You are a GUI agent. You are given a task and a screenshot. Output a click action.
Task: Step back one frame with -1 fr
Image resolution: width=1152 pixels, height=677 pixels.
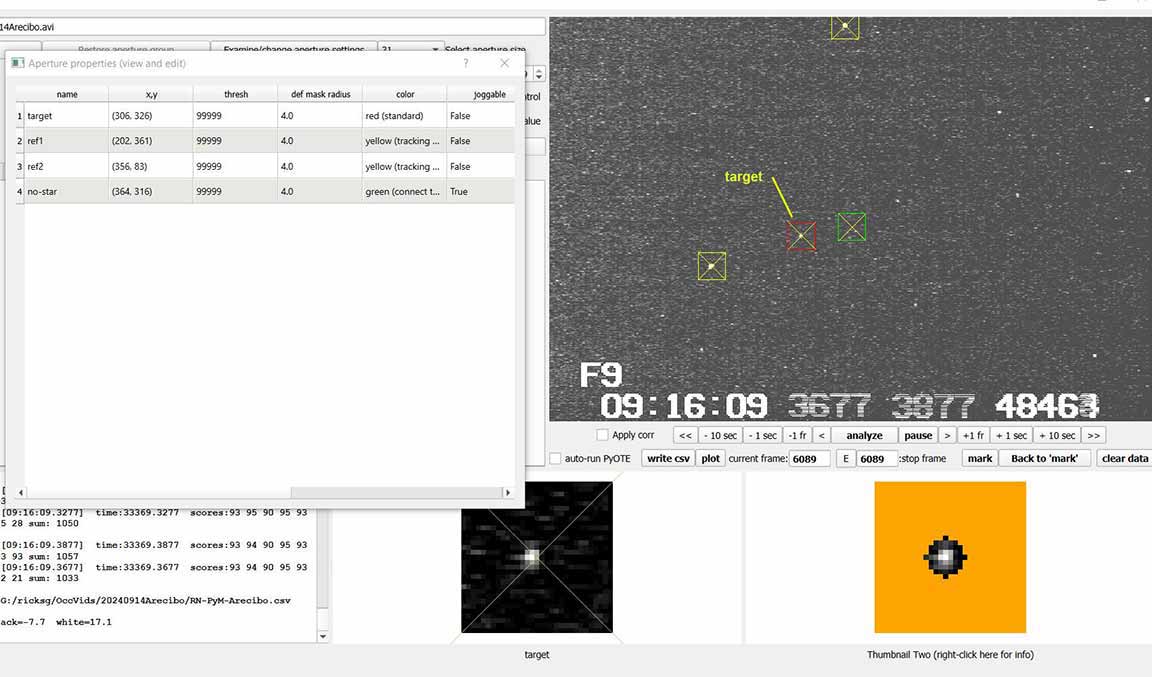point(798,435)
